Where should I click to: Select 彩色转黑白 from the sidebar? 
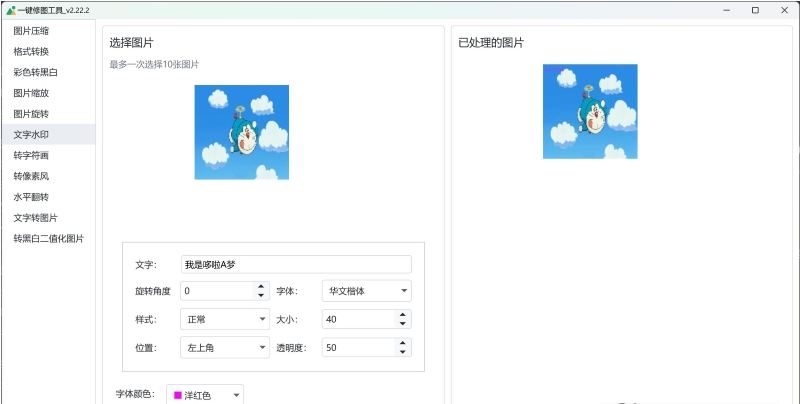tap(48, 72)
